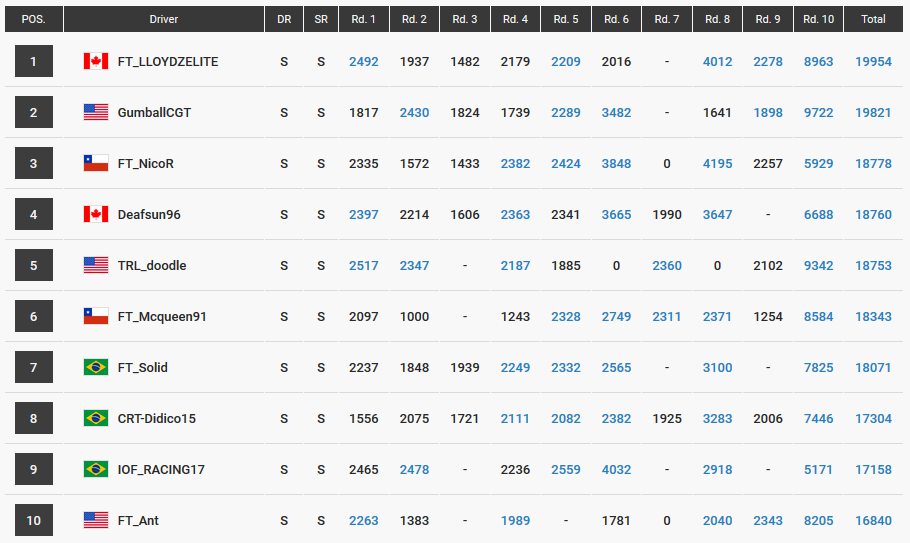Image resolution: width=910 pixels, height=543 pixels.
Task: Click the Chilean flag next to FT_Mcqueen91
Action: 96,316
